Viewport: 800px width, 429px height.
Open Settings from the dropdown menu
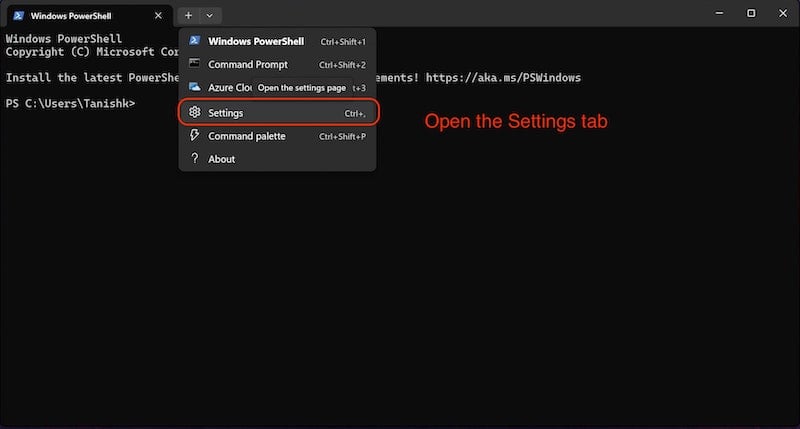coord(279,112)
